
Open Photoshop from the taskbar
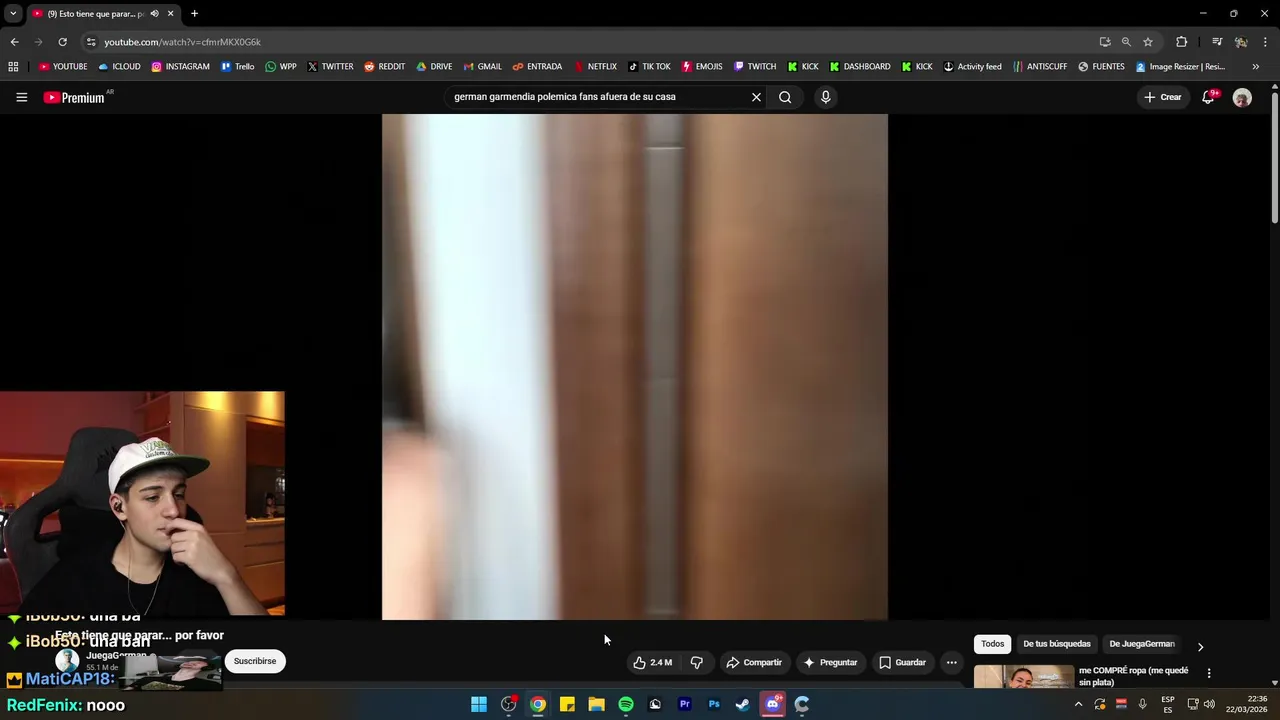tap(714, 704)
